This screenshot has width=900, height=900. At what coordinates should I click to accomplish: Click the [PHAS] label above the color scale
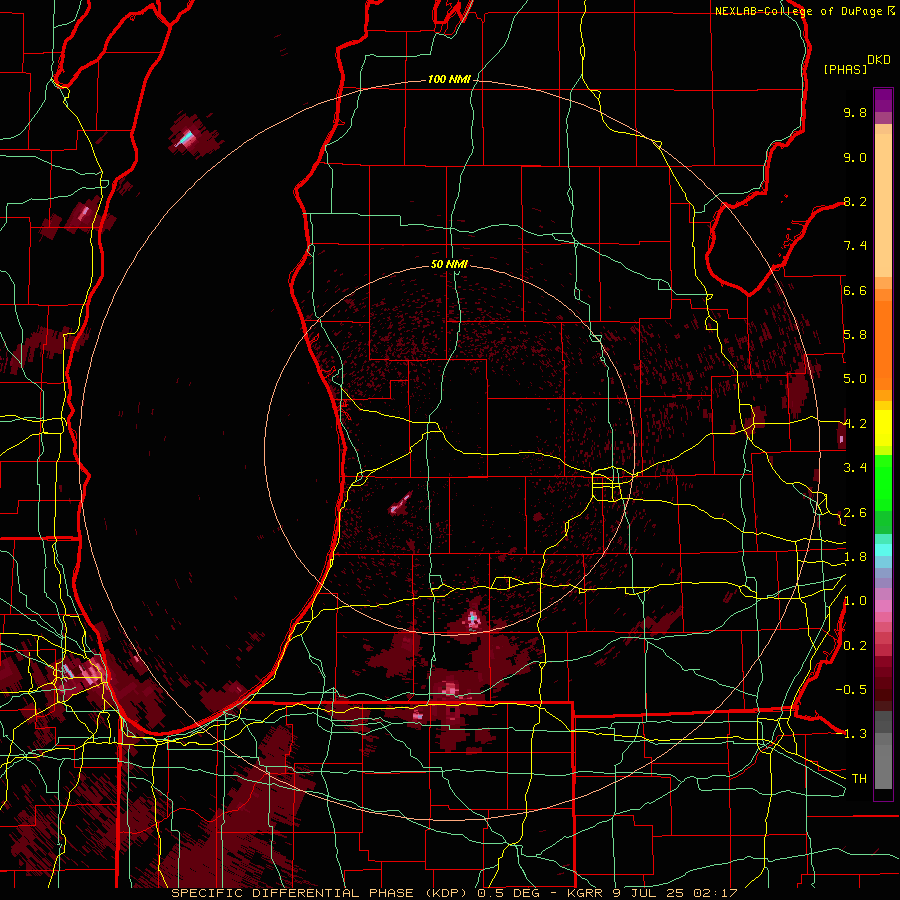(x=845, y=69)
